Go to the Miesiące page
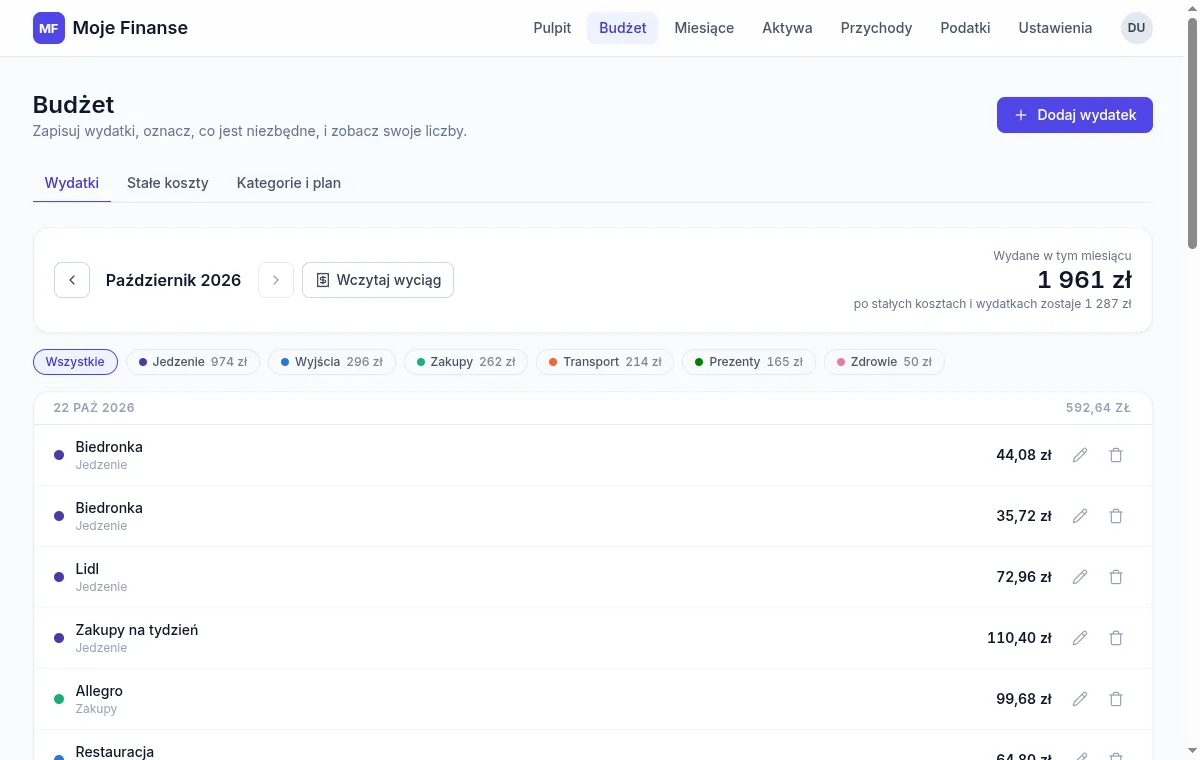This screenshot has width=1200, height=760. (704, 28)
